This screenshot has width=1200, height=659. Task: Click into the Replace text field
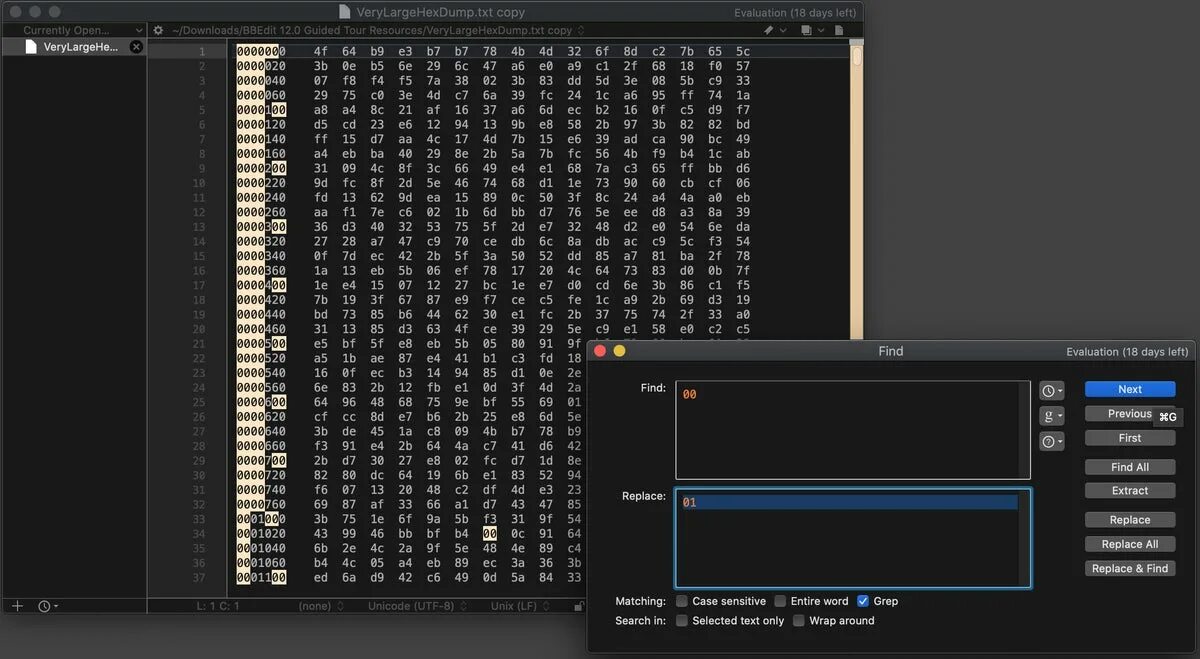[853, 538]
